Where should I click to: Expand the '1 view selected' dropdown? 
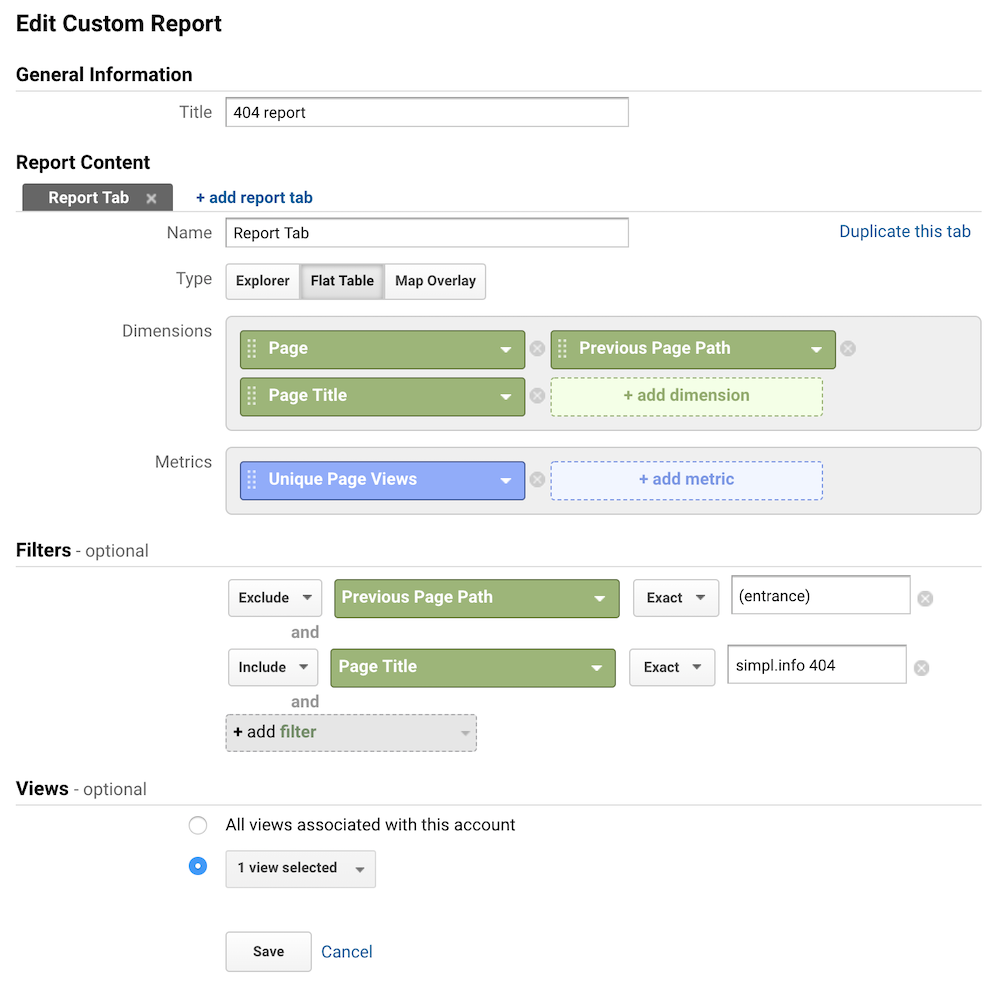point(300,868)
